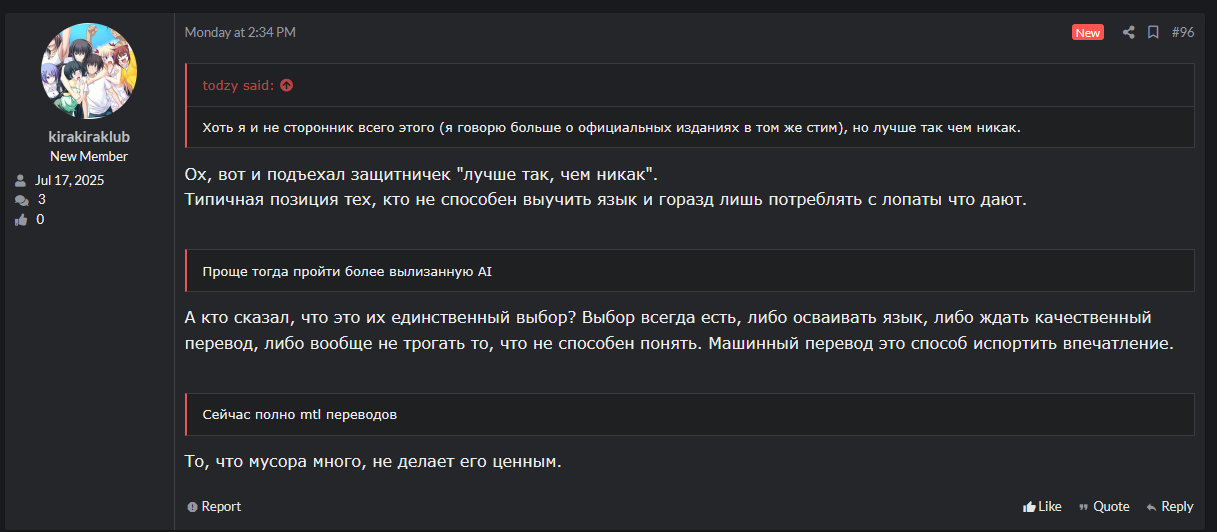Viewport: 1217px width, 532px height.
Task: Click the share post icon
Action: click(x=1128, y=32)
